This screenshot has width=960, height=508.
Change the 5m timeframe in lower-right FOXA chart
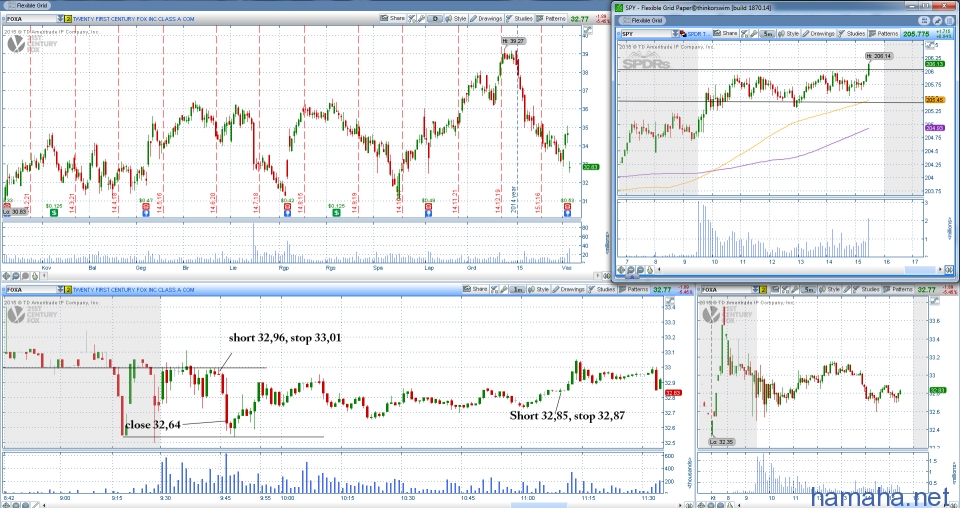(808, 289)
